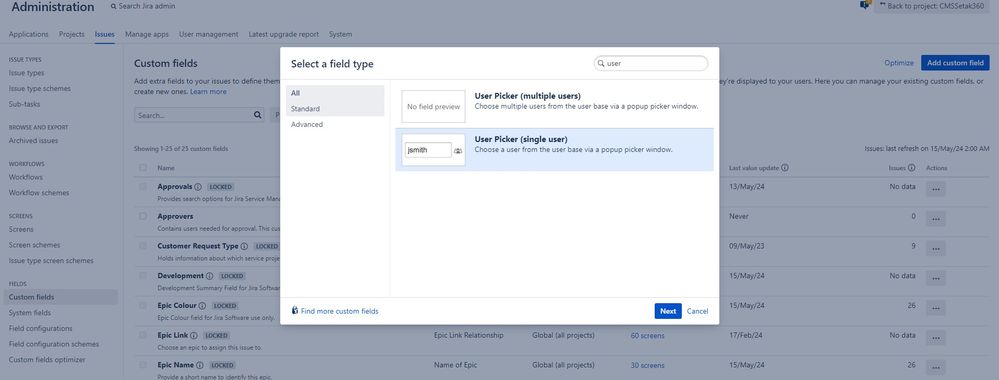
Task: Open System fields in sidebar
Action: click(x=30, y=312)
